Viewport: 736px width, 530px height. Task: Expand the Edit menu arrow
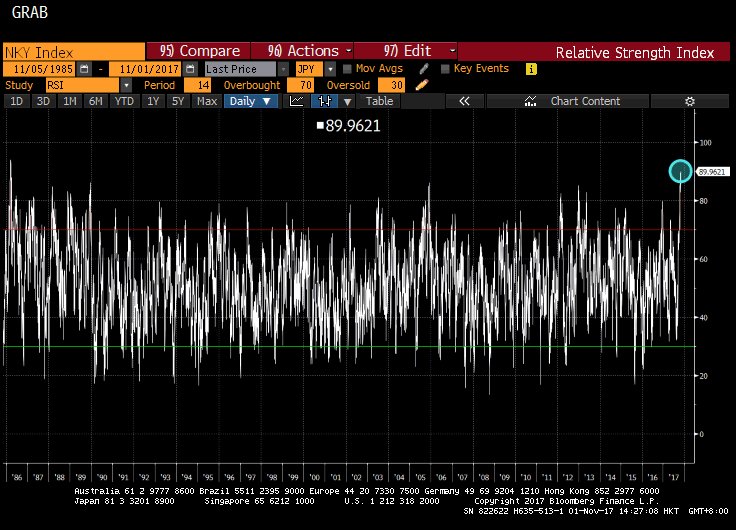(x=452, y=50)
